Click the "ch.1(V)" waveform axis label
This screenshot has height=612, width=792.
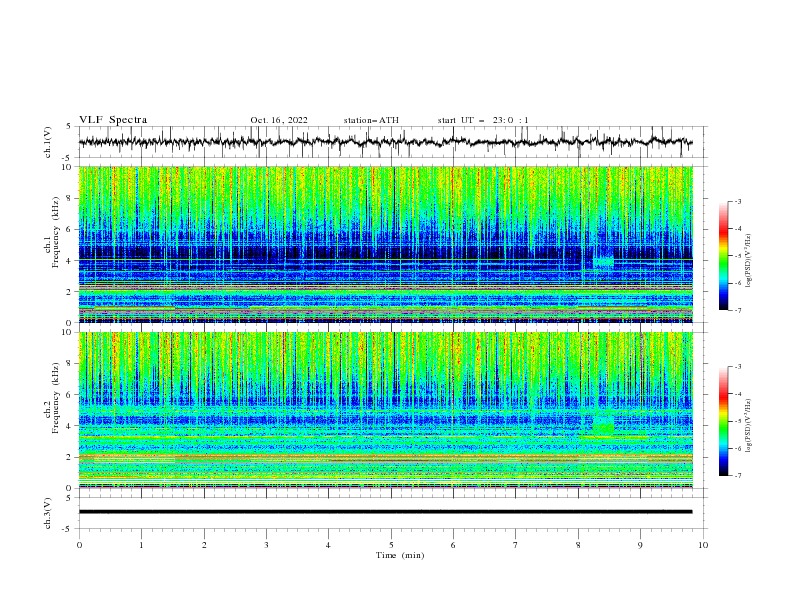pos(48,142)
